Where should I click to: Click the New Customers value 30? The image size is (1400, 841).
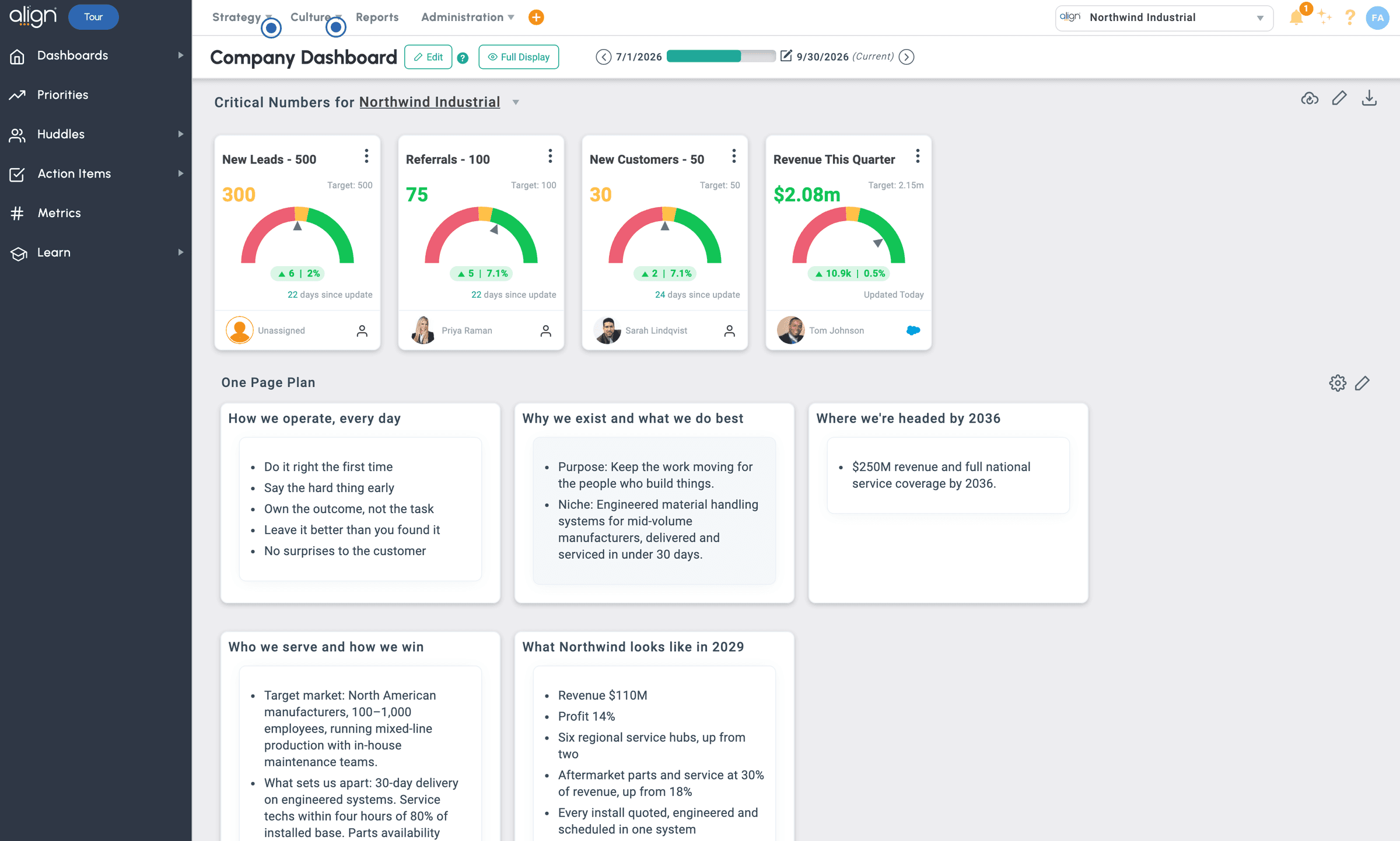click(601, 194)
